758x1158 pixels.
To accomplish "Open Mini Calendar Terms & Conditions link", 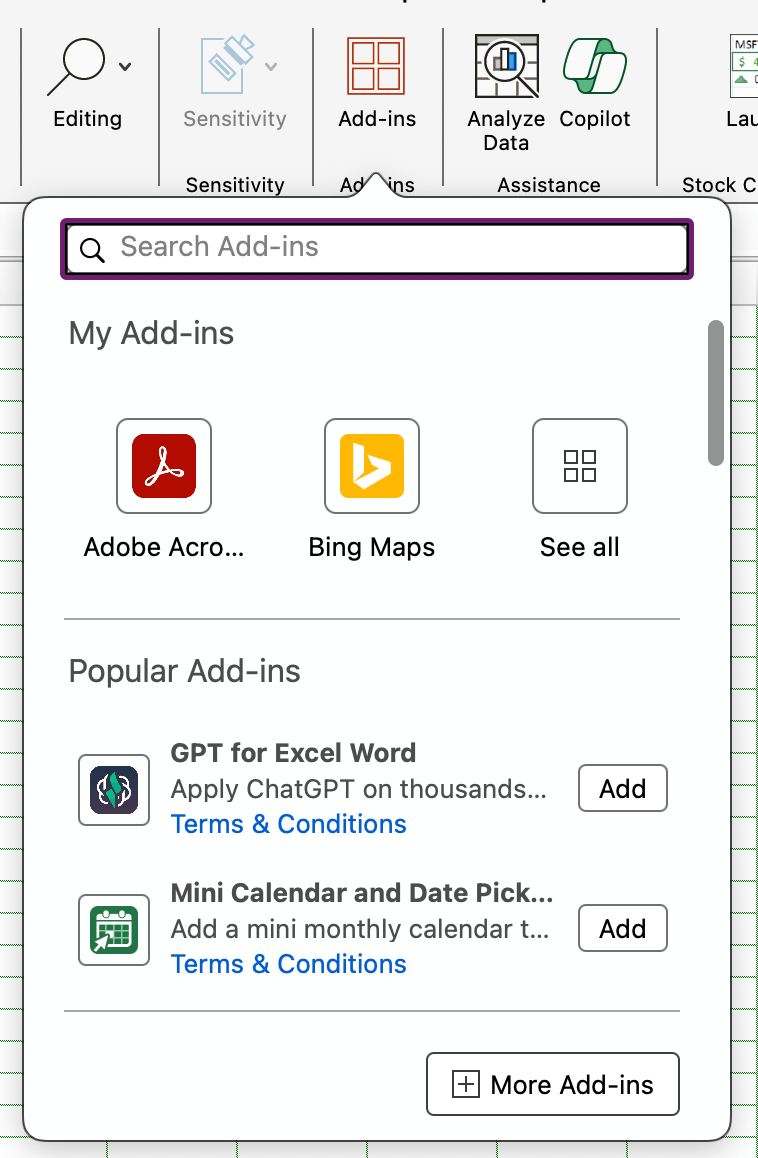I will tap(288, 964).
